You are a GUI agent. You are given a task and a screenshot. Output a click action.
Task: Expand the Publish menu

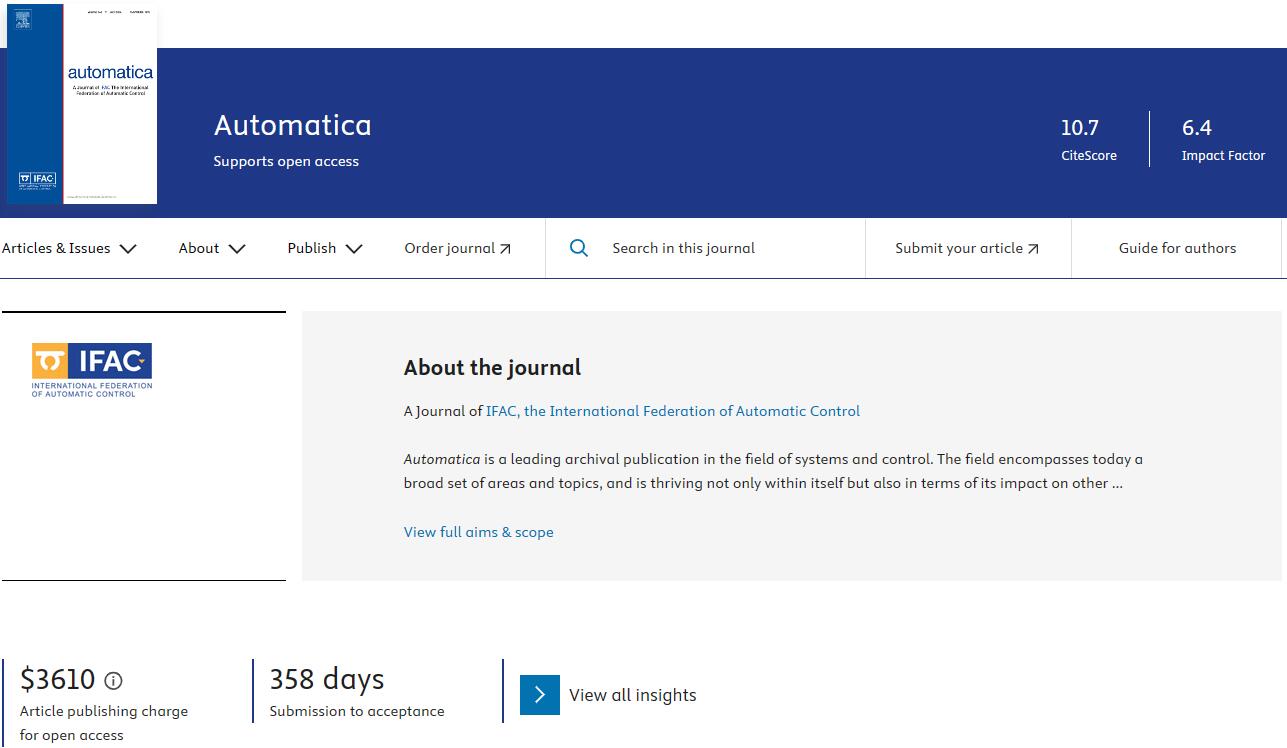tap(325, 248)
